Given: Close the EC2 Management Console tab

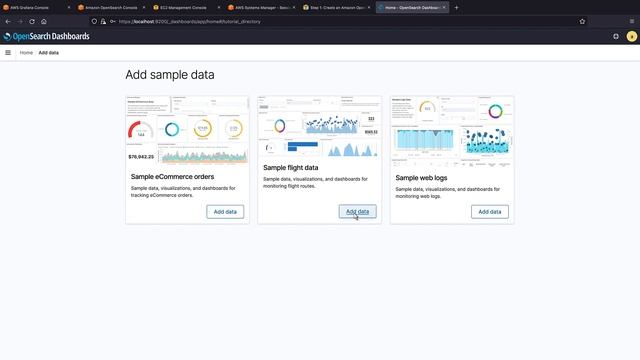Looking at the screenshot, I should [x=219, y=7].
